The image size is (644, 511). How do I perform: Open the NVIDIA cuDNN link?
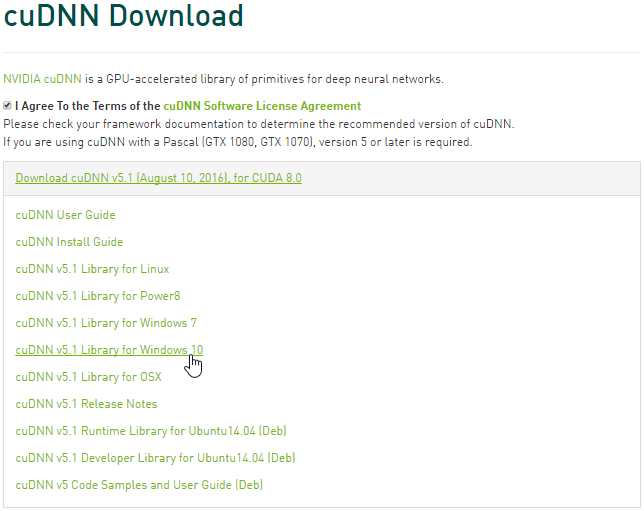point(42,78)
